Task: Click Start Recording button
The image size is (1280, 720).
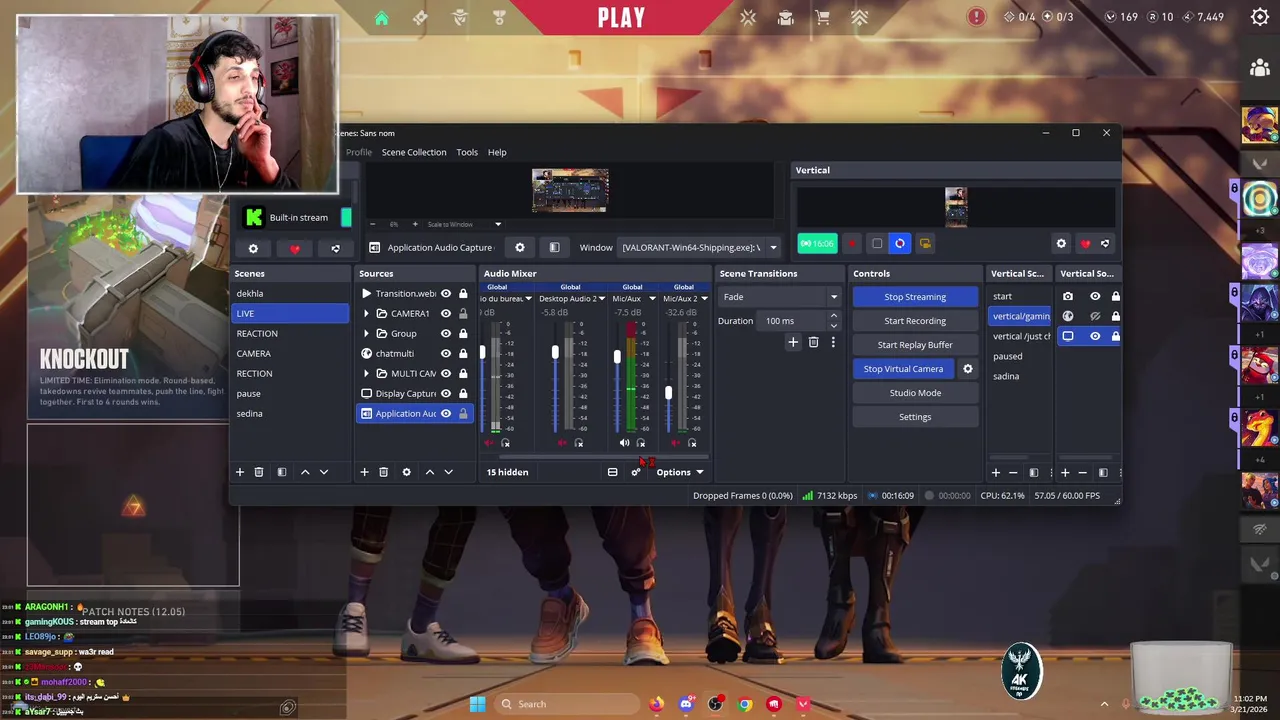Action: pos(915,321)
